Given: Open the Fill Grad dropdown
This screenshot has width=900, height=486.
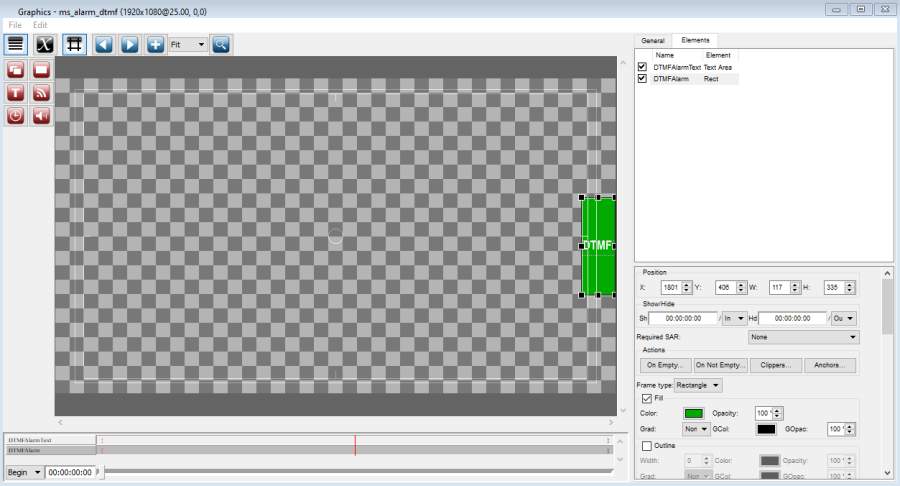Looking at the screenshot, I should point(696,429).
